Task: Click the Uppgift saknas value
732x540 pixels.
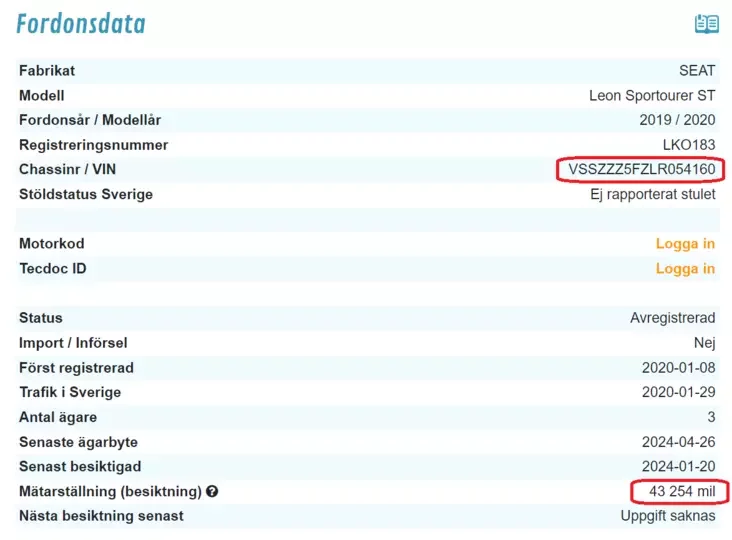Action: coord(667,517)
